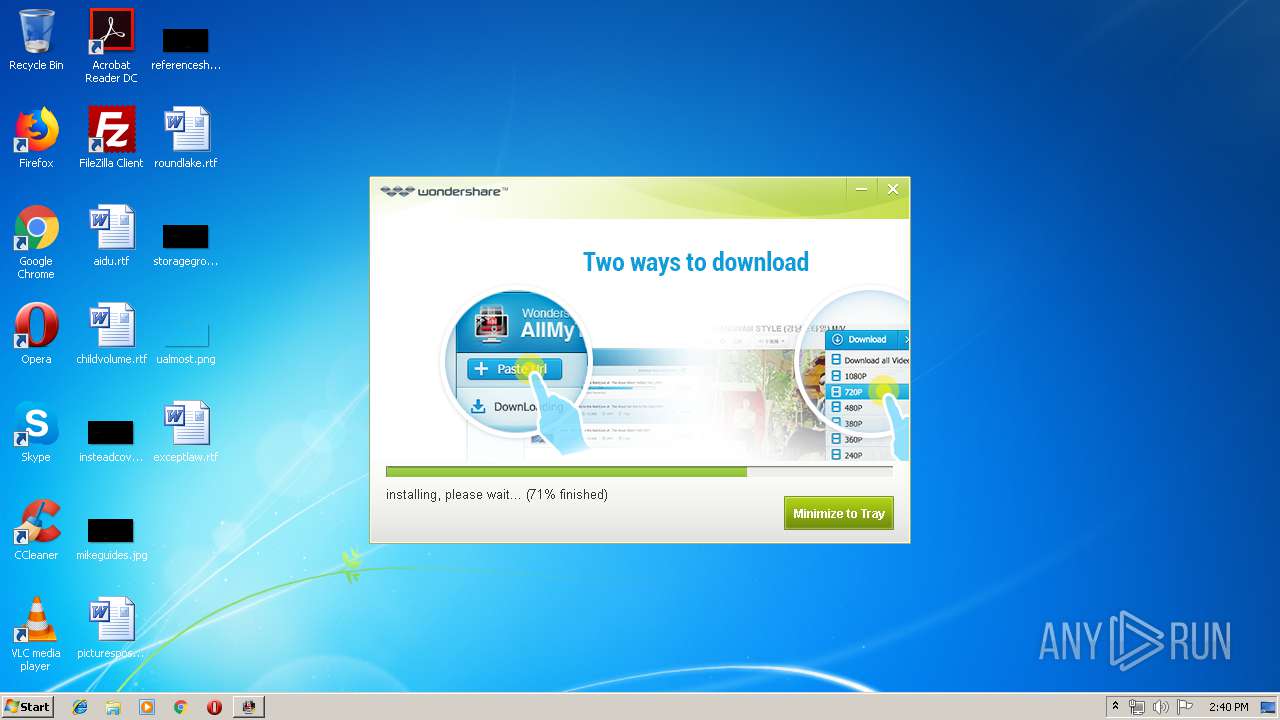1280x720 pixels.
Task: Launch Opera from the taskbar
Action: pyautogui.click(x=214, y=707)
